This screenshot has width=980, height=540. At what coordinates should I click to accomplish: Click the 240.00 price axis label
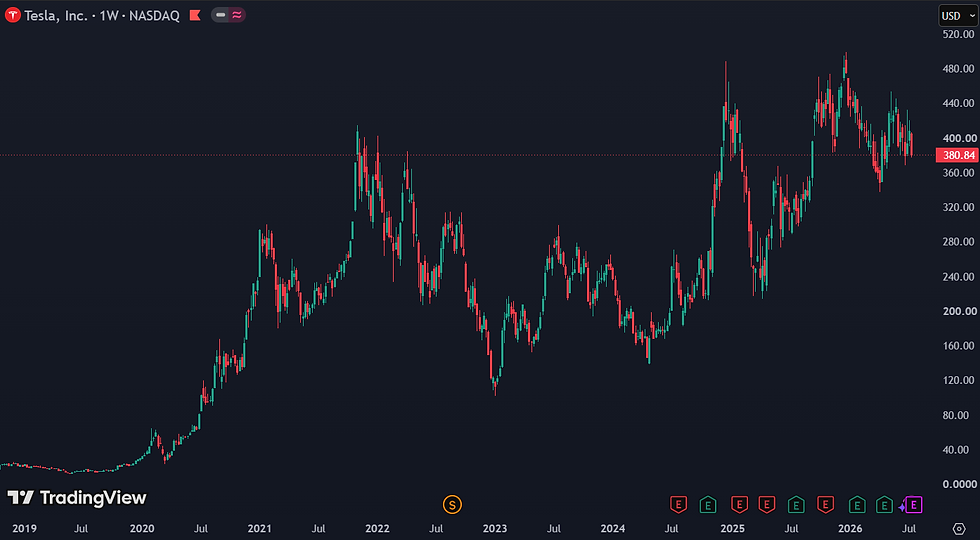click(x=959, y=276)
